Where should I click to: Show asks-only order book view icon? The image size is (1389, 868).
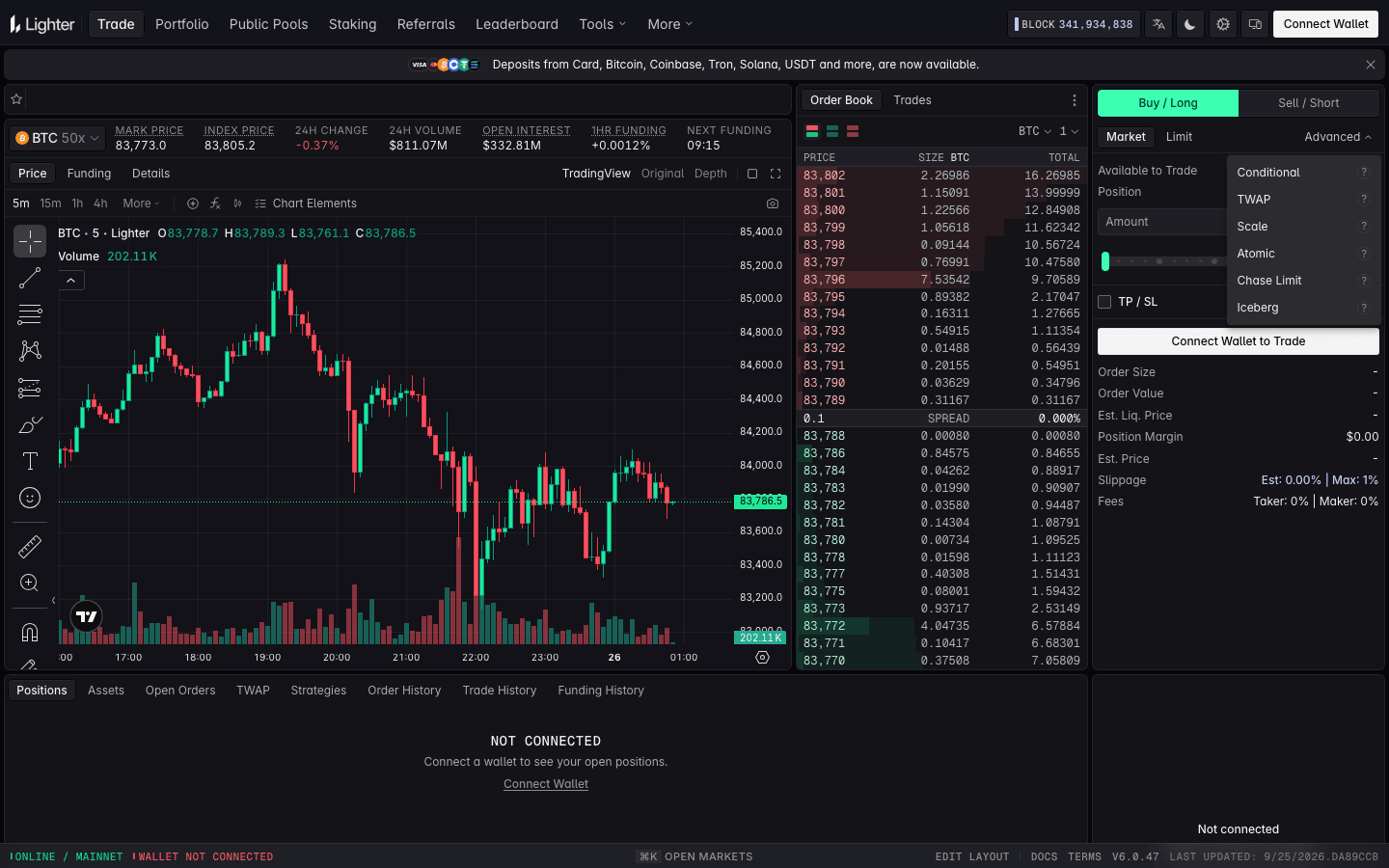point(853,131)
